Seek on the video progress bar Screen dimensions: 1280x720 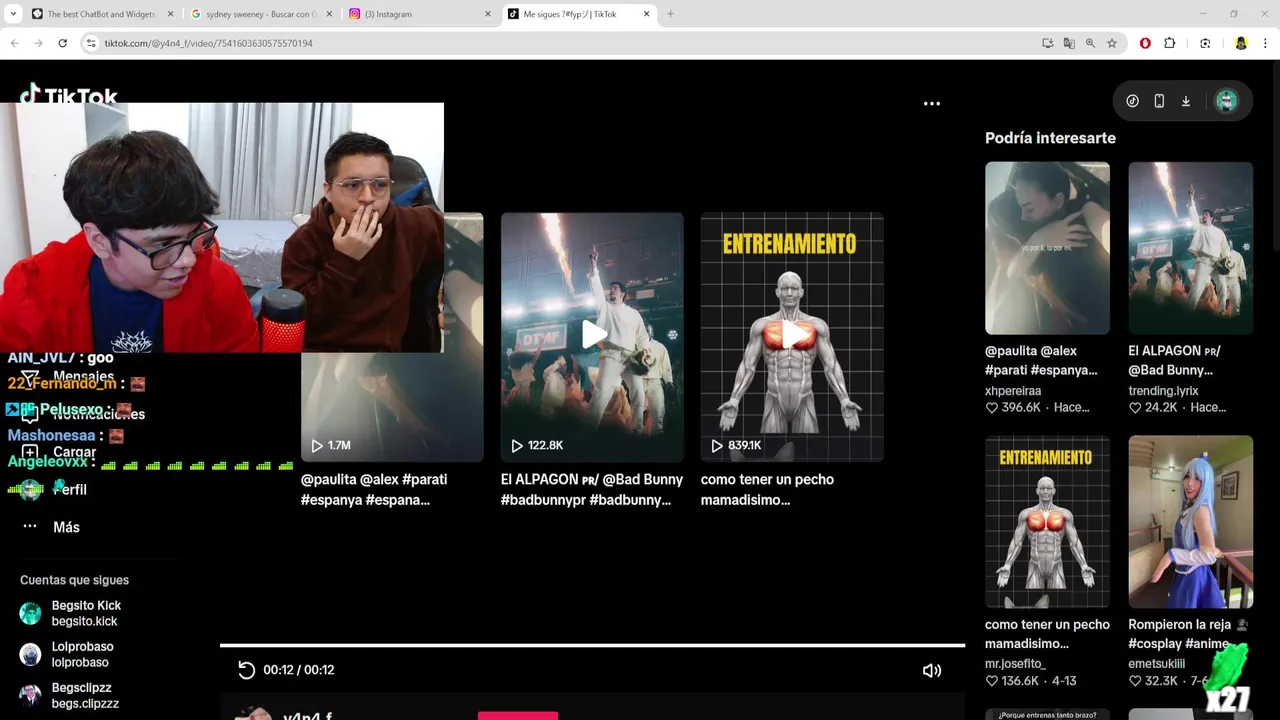592,646
